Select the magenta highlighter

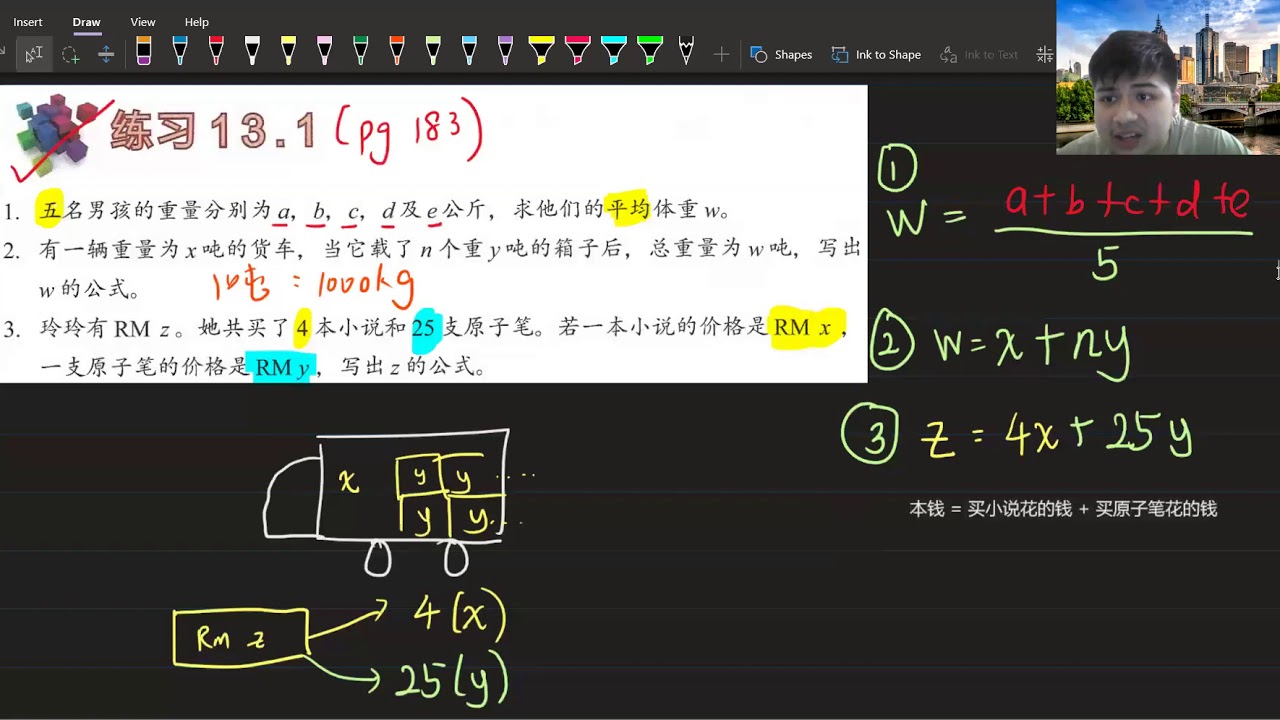click(x=578, y=51)
